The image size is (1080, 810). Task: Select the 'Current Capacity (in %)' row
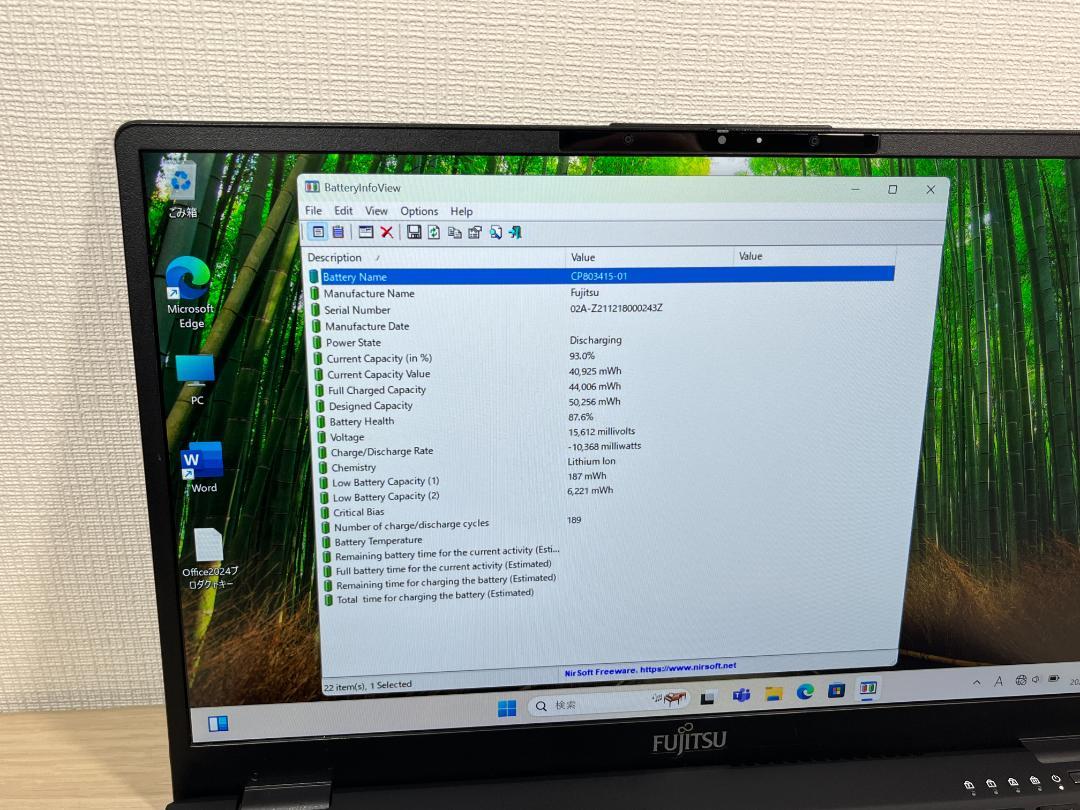(601, 357)
